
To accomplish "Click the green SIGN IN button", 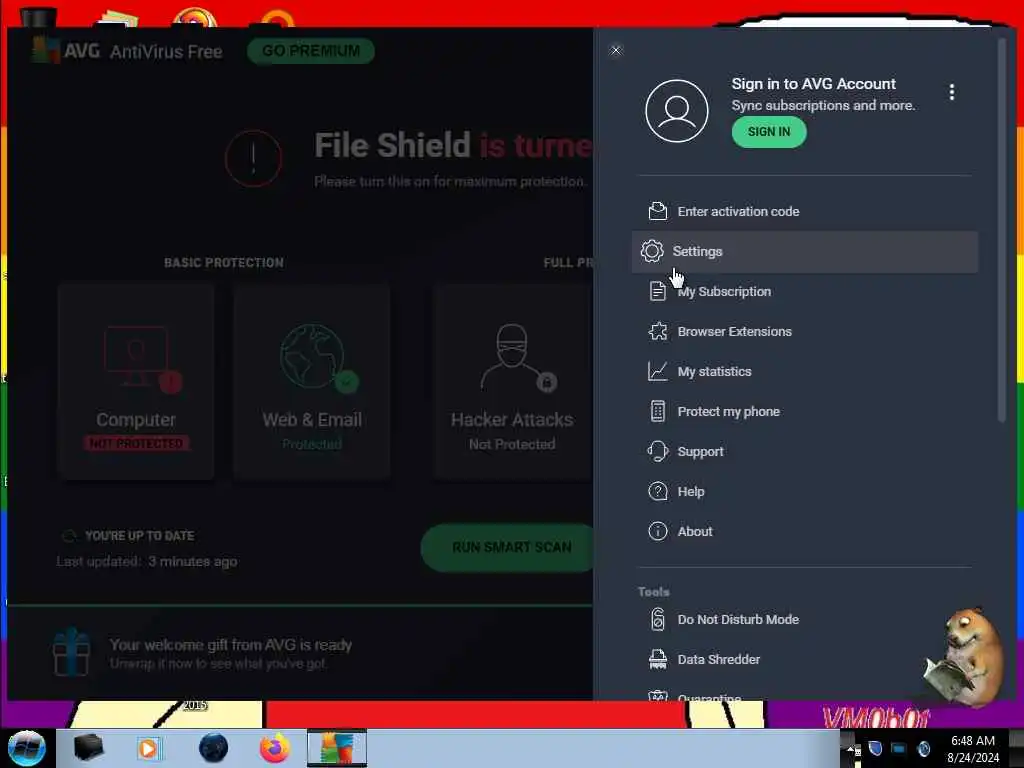I will [769, 132].
